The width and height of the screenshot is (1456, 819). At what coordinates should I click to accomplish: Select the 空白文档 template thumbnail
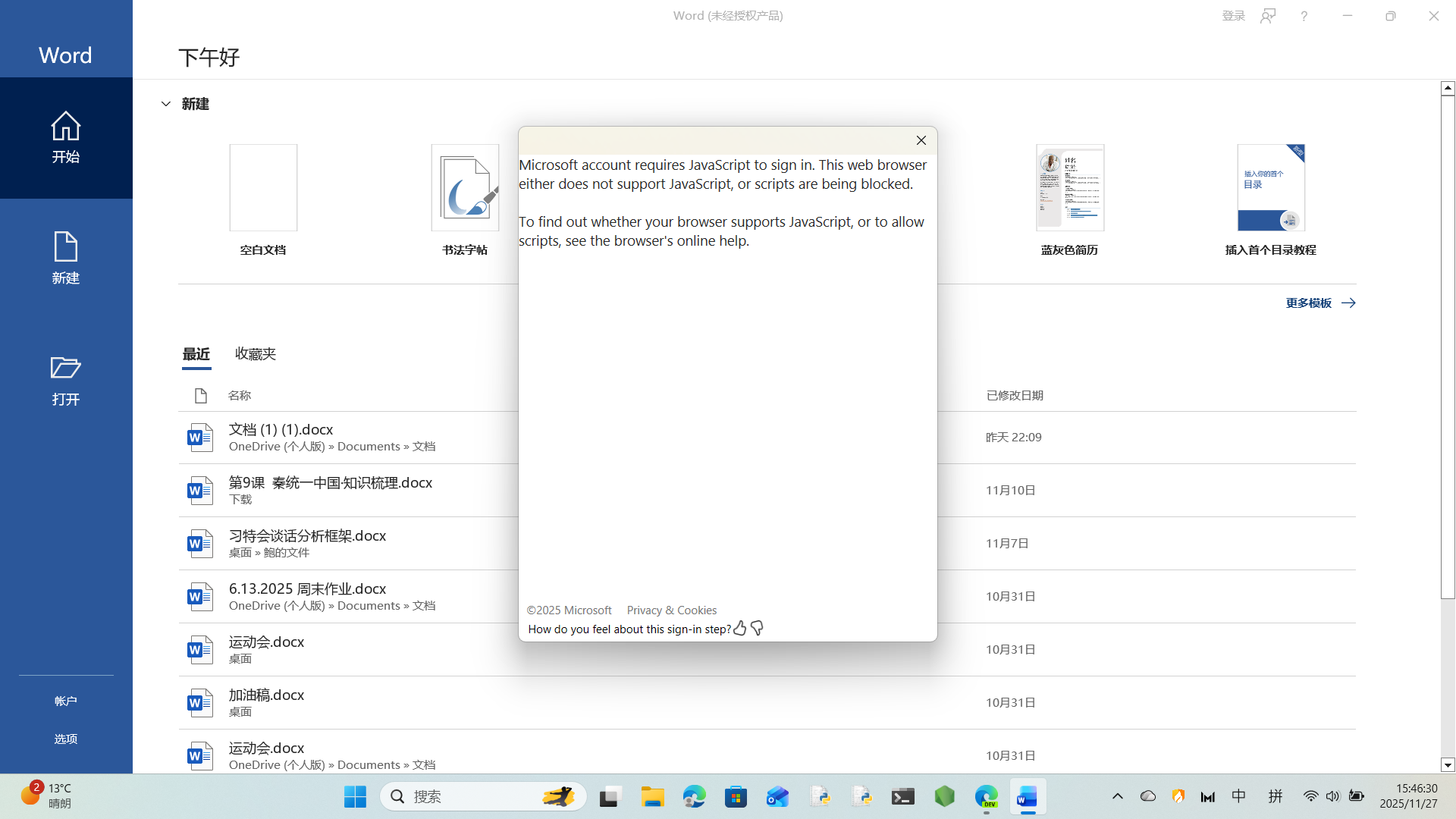coord(263,188)
